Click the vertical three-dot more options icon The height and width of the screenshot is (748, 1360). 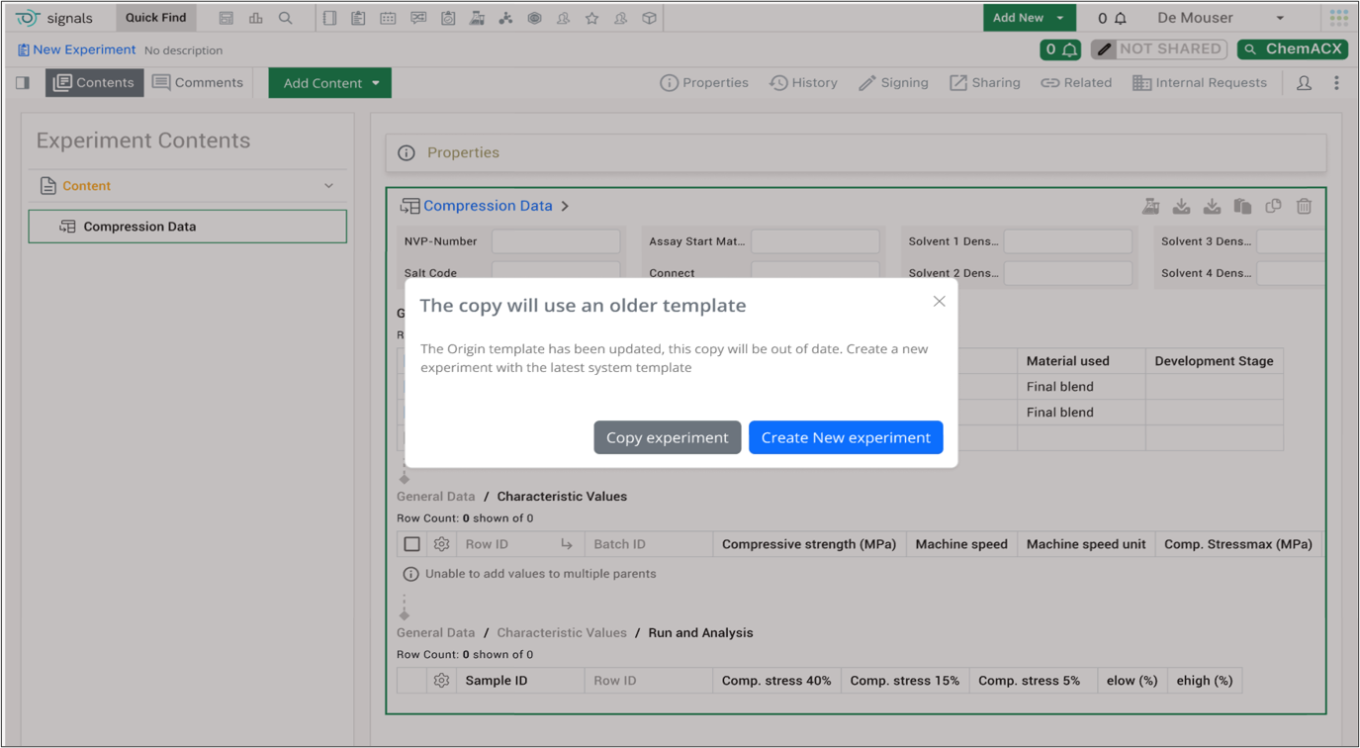(1336, 83)
